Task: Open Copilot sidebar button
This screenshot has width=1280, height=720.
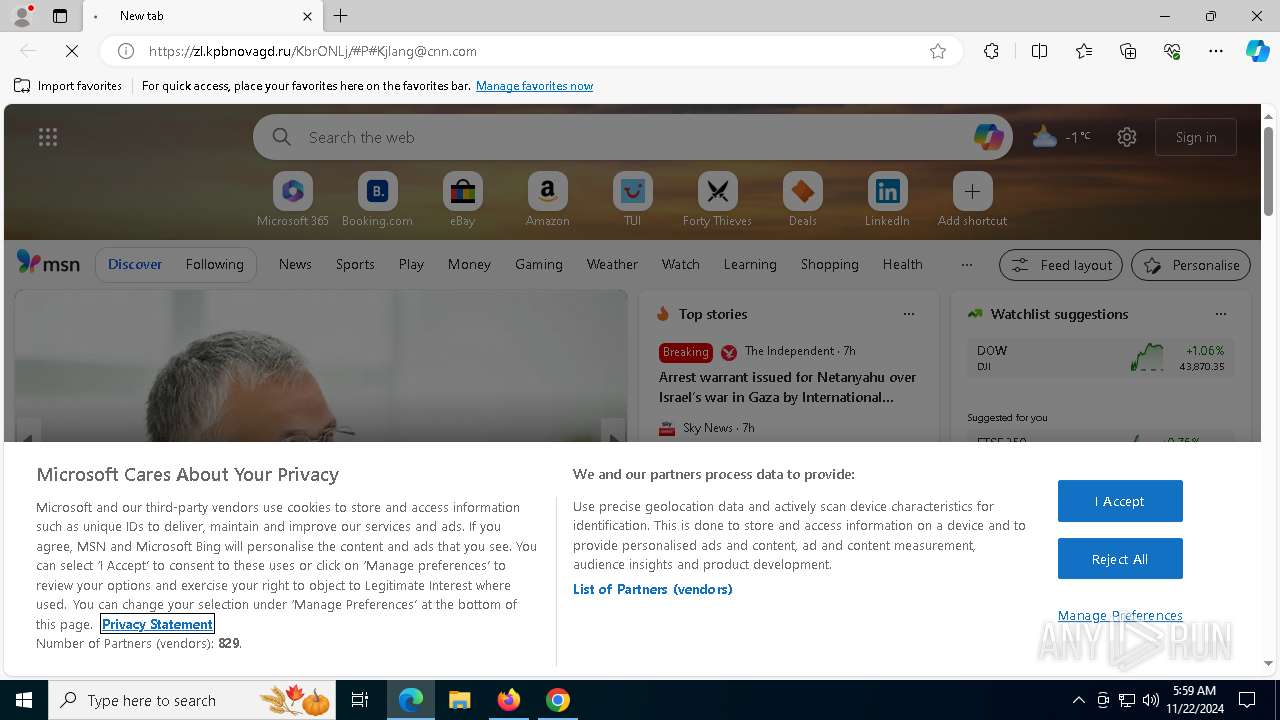Action: [x=1257, y=51]
